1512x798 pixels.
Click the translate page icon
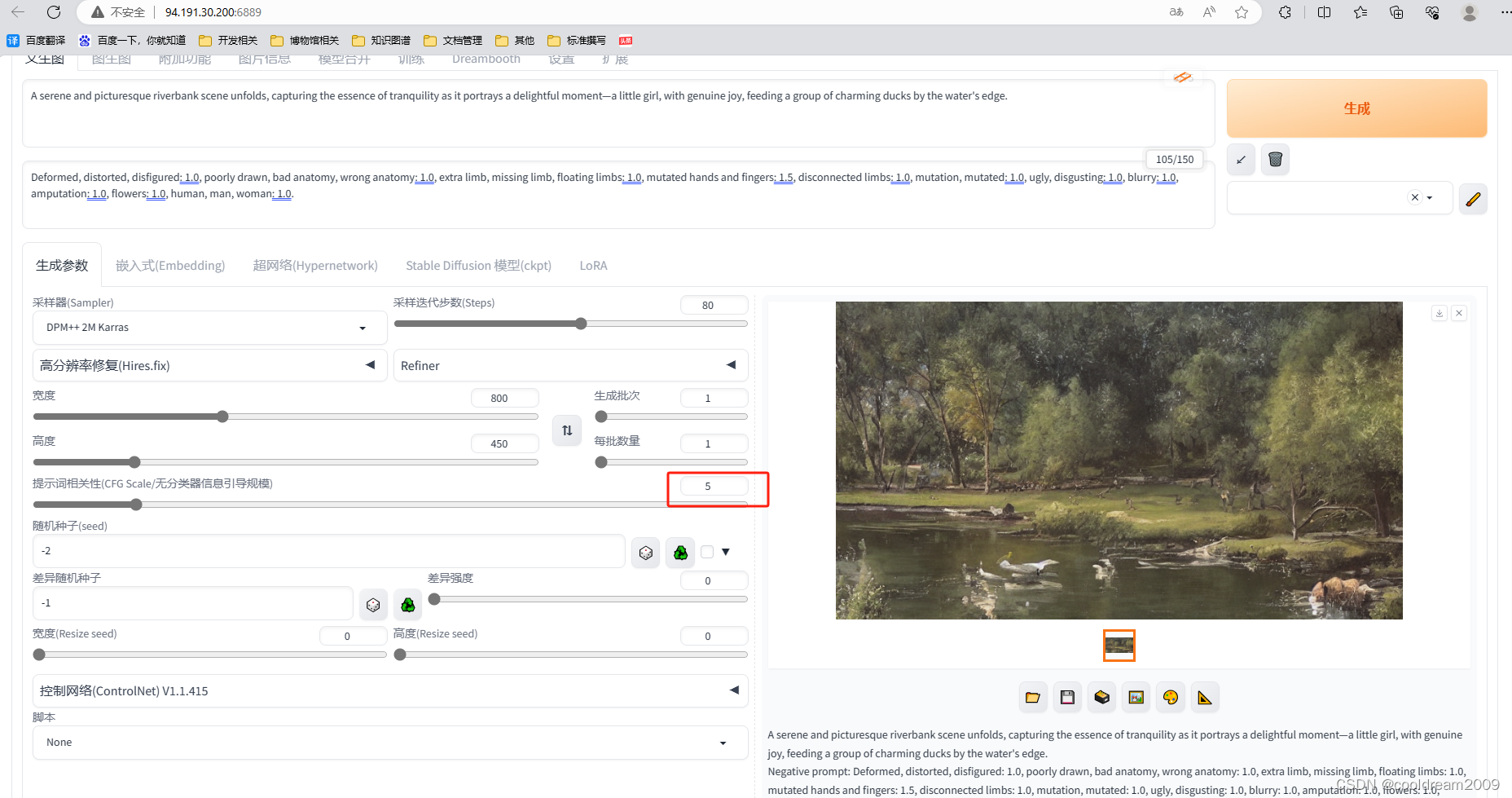pos(1176,12)
